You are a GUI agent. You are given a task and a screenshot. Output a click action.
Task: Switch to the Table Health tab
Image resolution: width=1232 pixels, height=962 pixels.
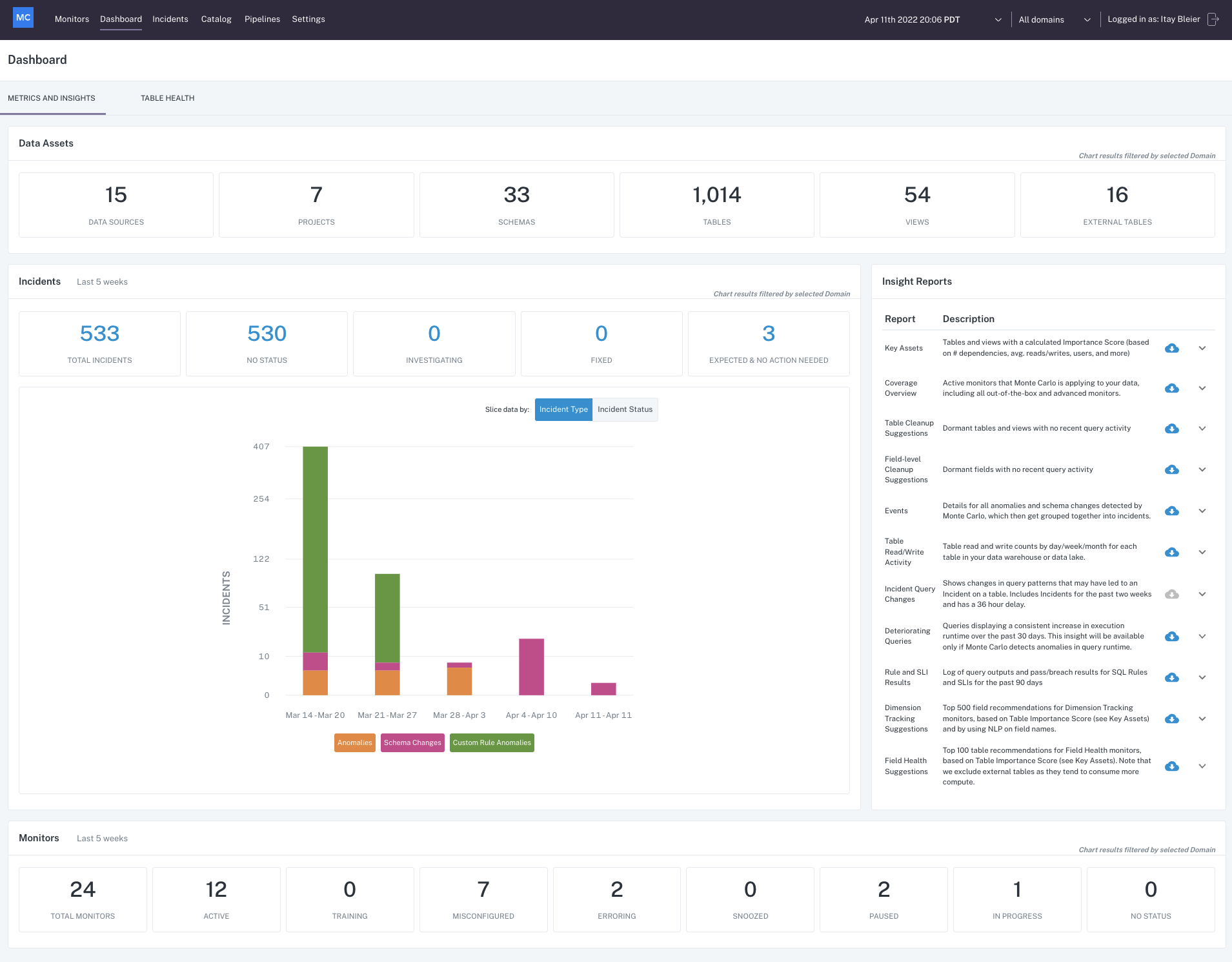(x=168, y=98)
